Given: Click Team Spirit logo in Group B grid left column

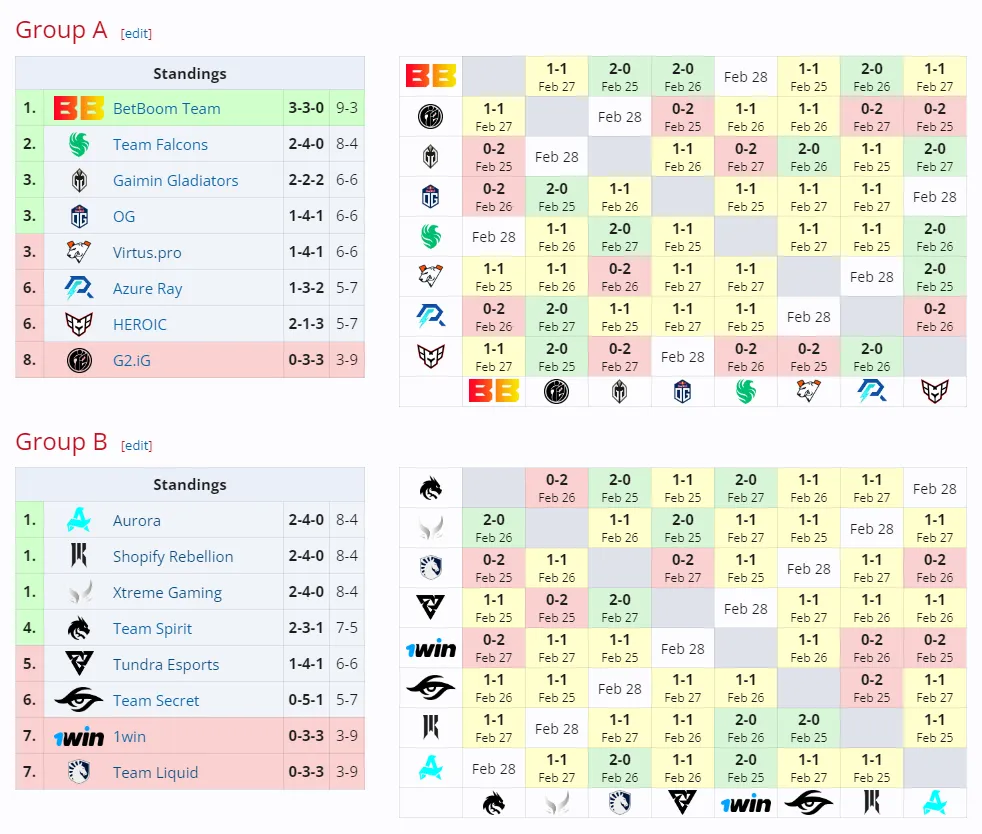Looking at the screenshot, I should coord(431,488).
